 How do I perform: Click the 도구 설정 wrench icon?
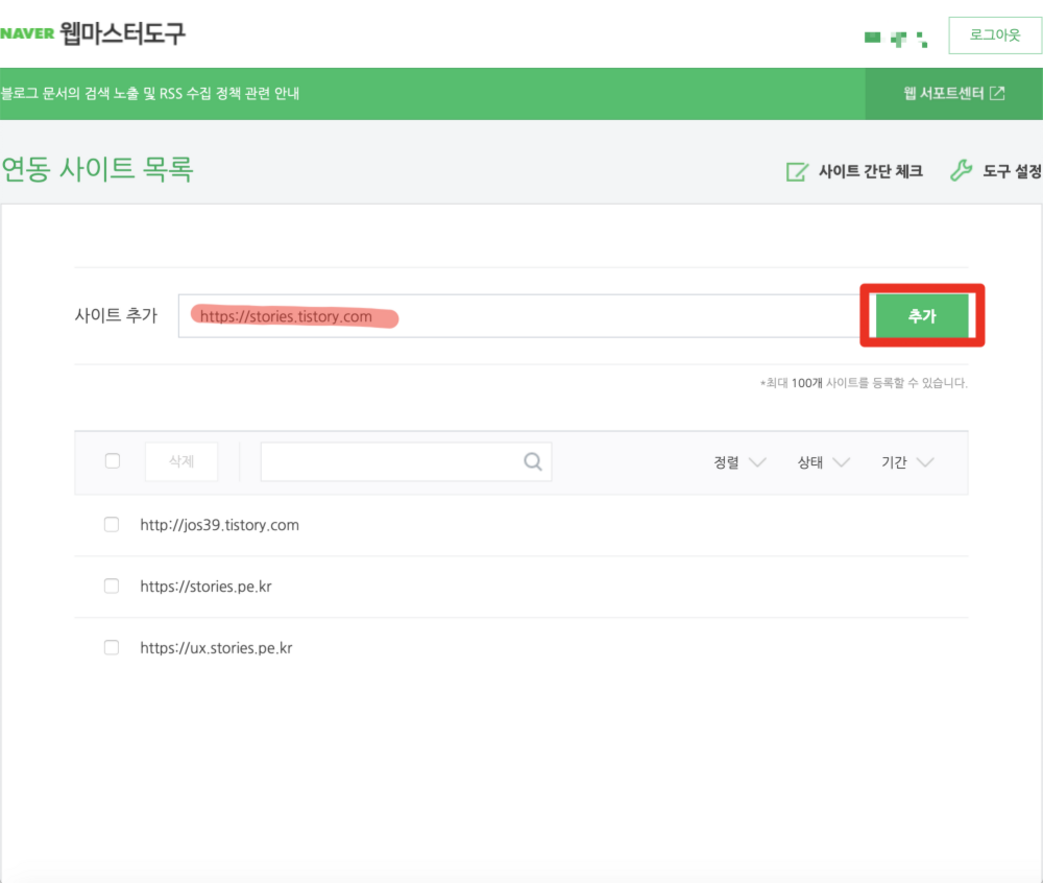[960, 171]
